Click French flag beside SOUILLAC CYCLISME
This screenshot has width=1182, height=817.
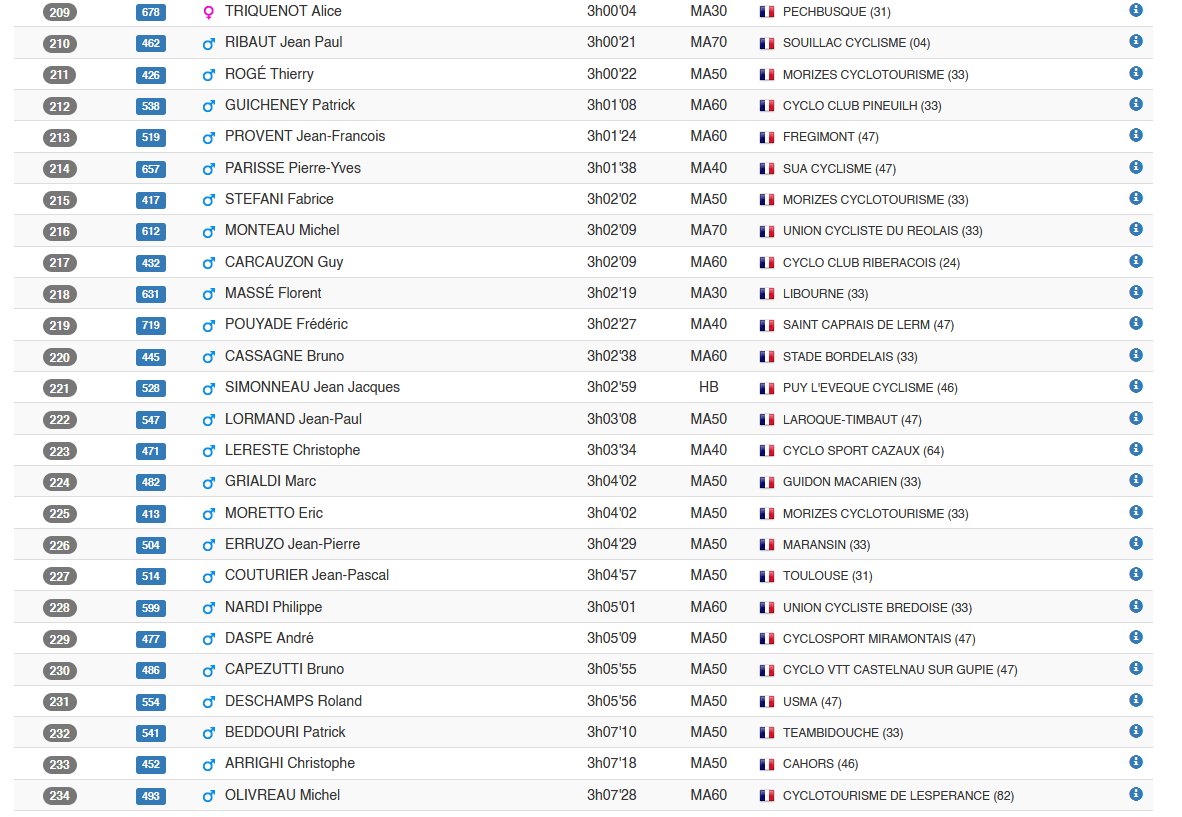coord(767,43)
